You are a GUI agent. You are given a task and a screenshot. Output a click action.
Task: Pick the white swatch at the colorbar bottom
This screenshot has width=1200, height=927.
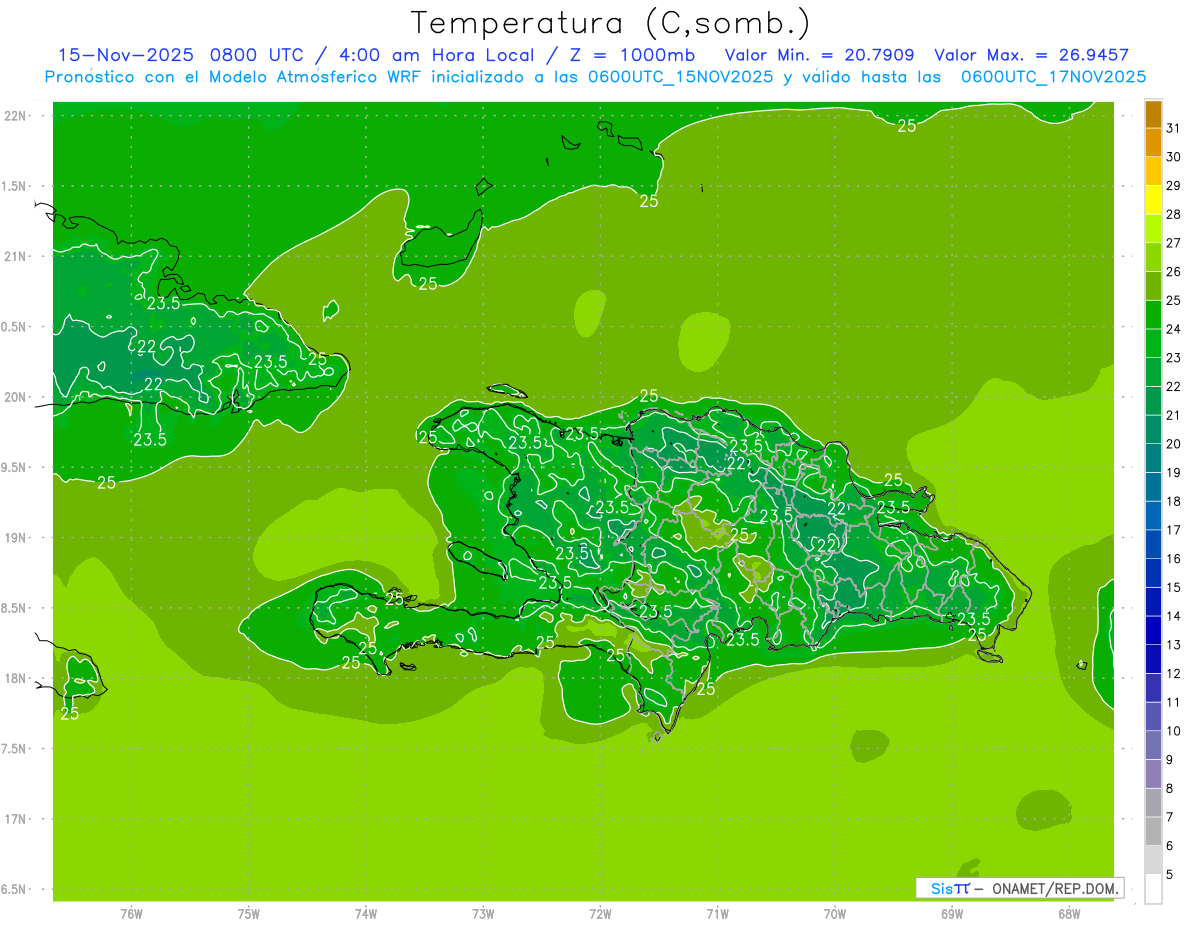(1153, 888)
